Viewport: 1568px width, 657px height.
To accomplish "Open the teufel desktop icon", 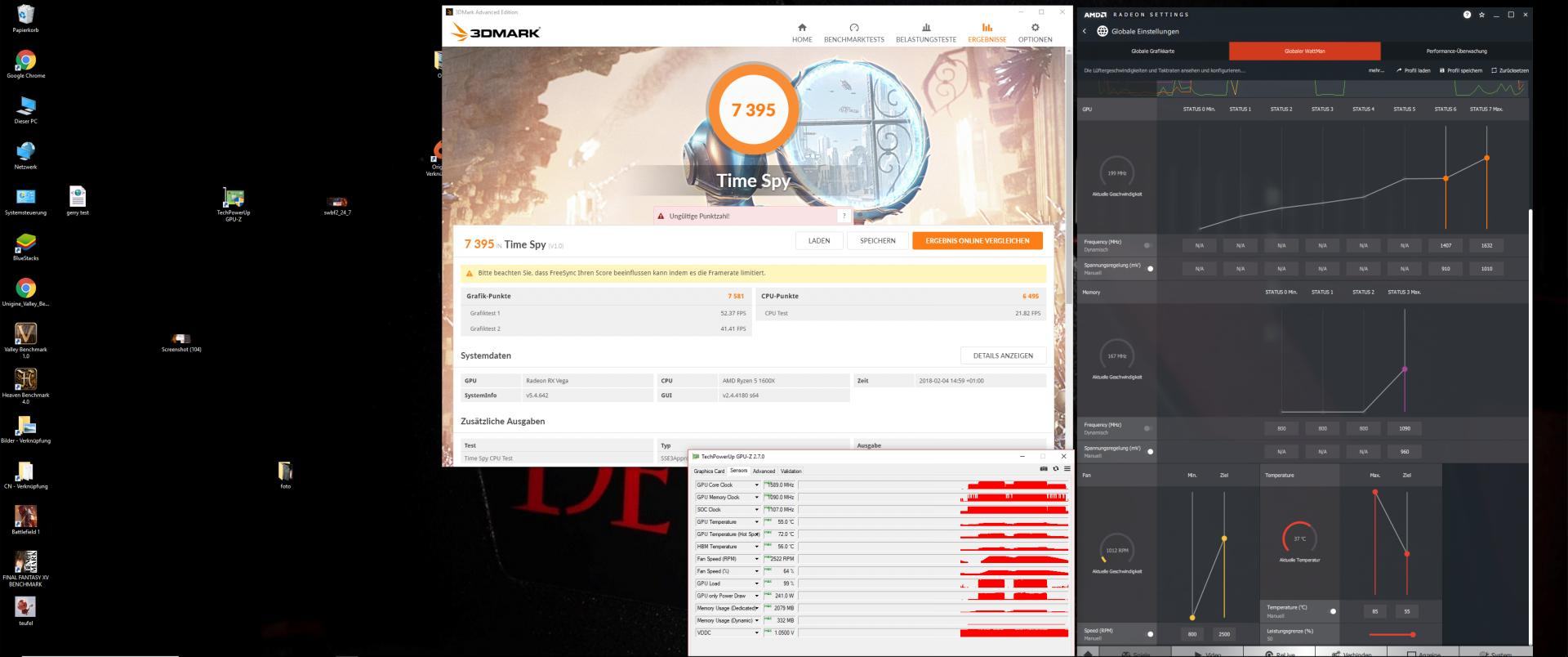I will coord(25,610).
